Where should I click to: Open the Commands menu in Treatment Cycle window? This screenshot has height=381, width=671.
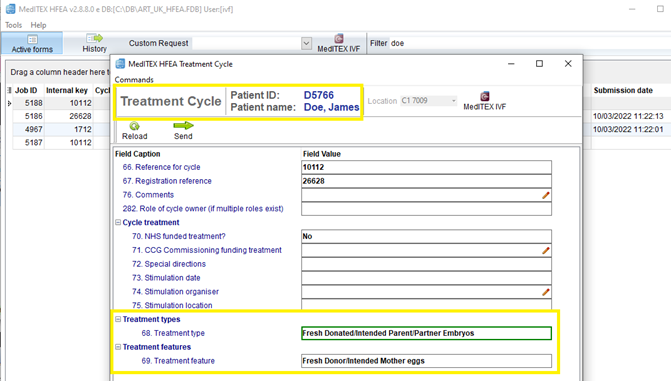click(x=134, y=80)
